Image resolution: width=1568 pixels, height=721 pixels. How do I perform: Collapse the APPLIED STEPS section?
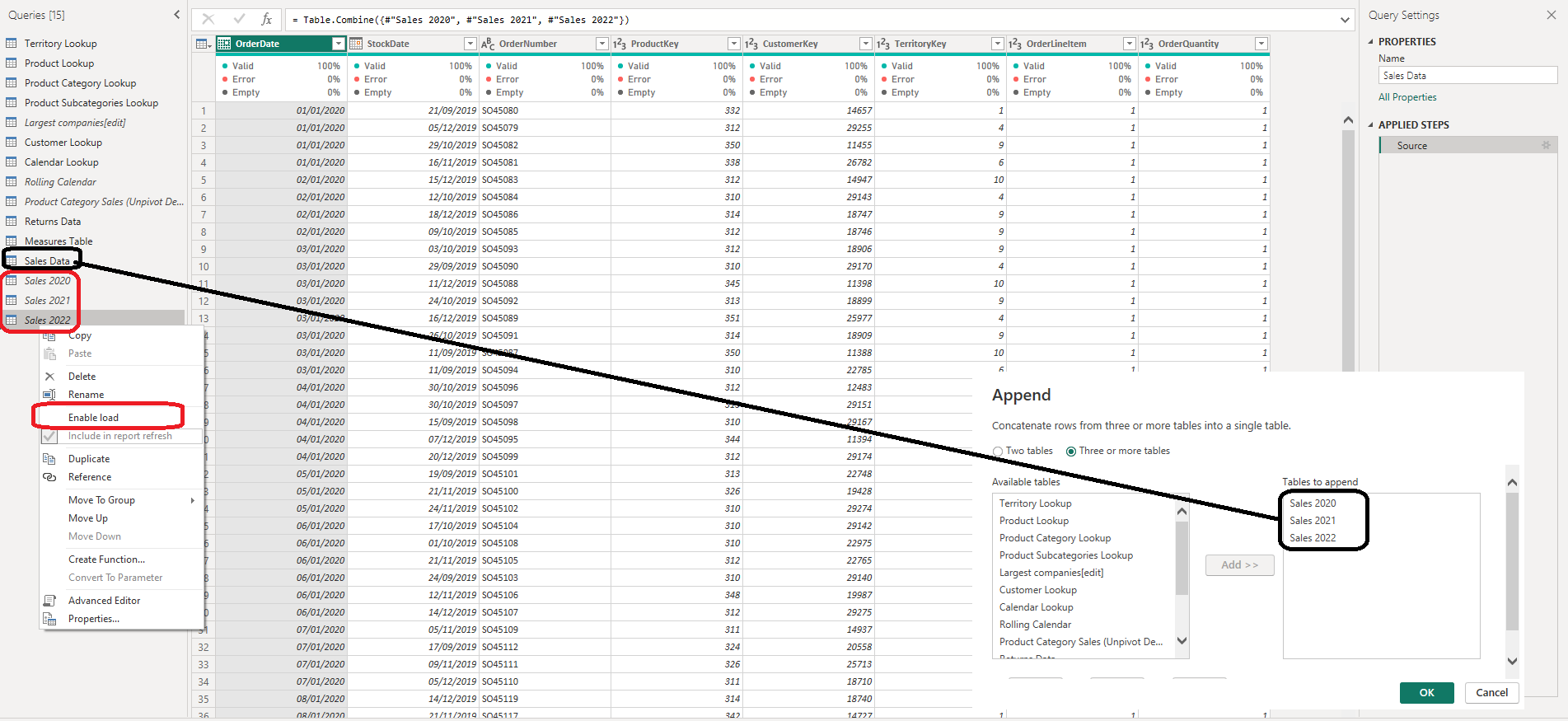pyautogui.click(x=1371, y=125)
